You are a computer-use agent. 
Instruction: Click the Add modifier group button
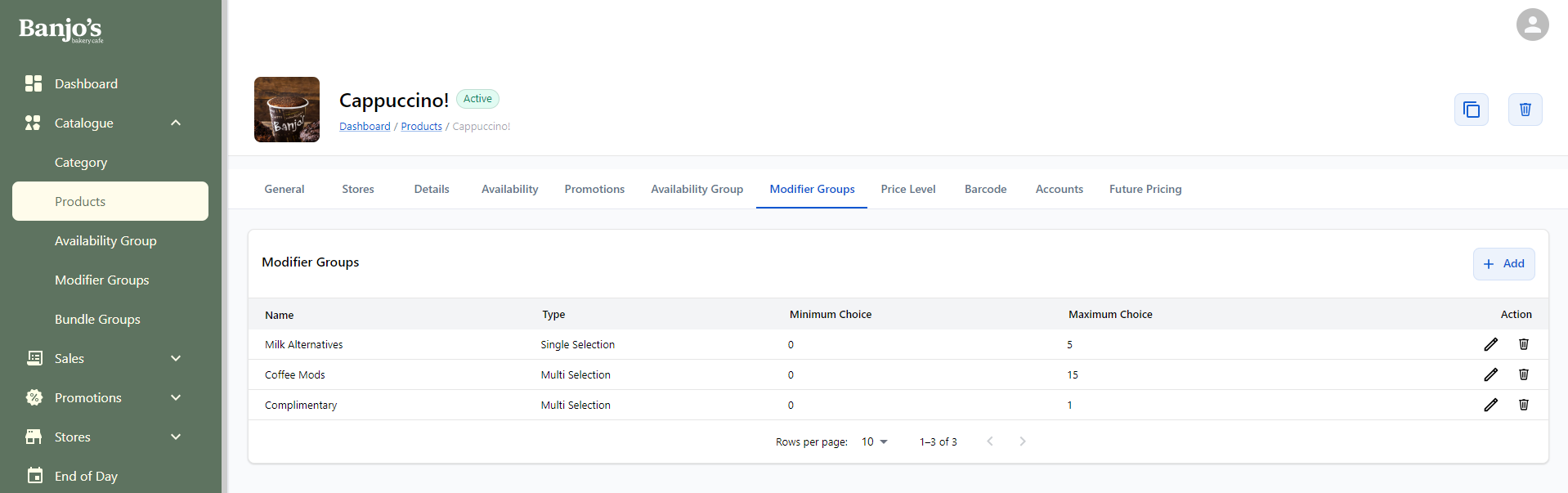[1503, 263]
